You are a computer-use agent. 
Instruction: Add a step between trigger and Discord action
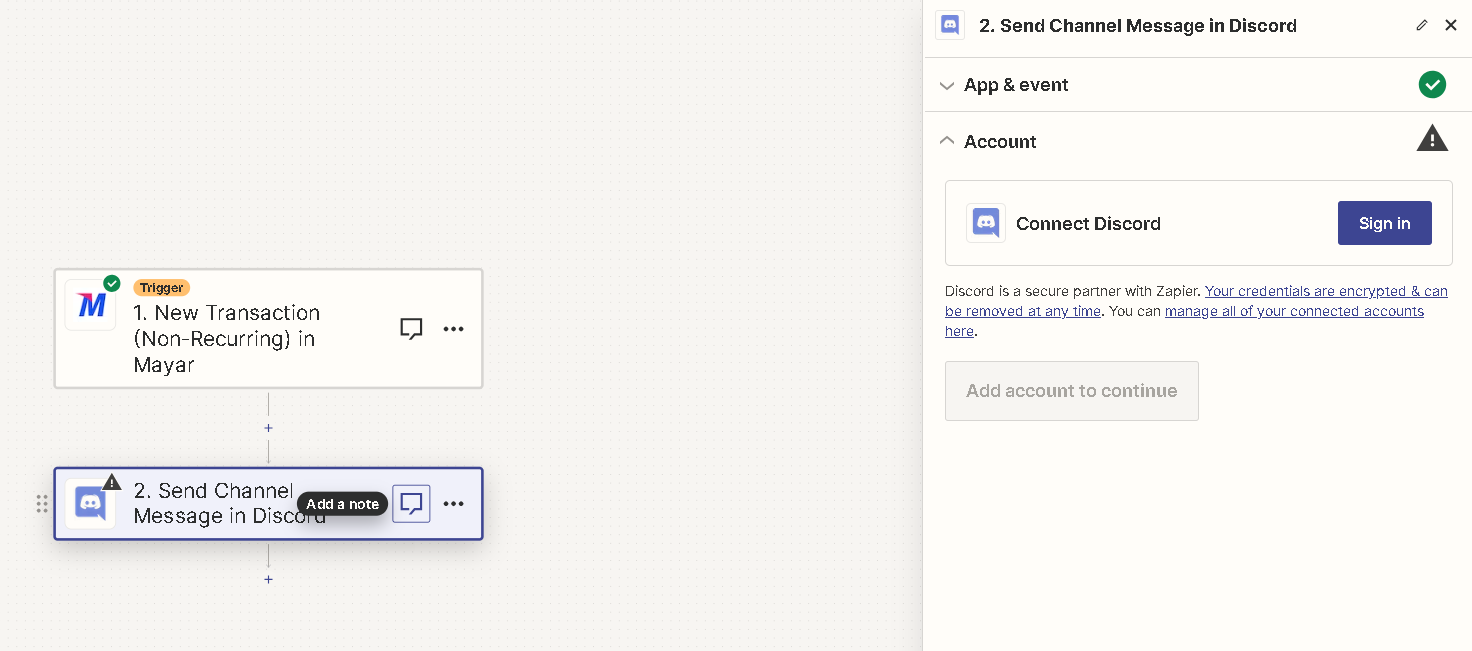268,428
